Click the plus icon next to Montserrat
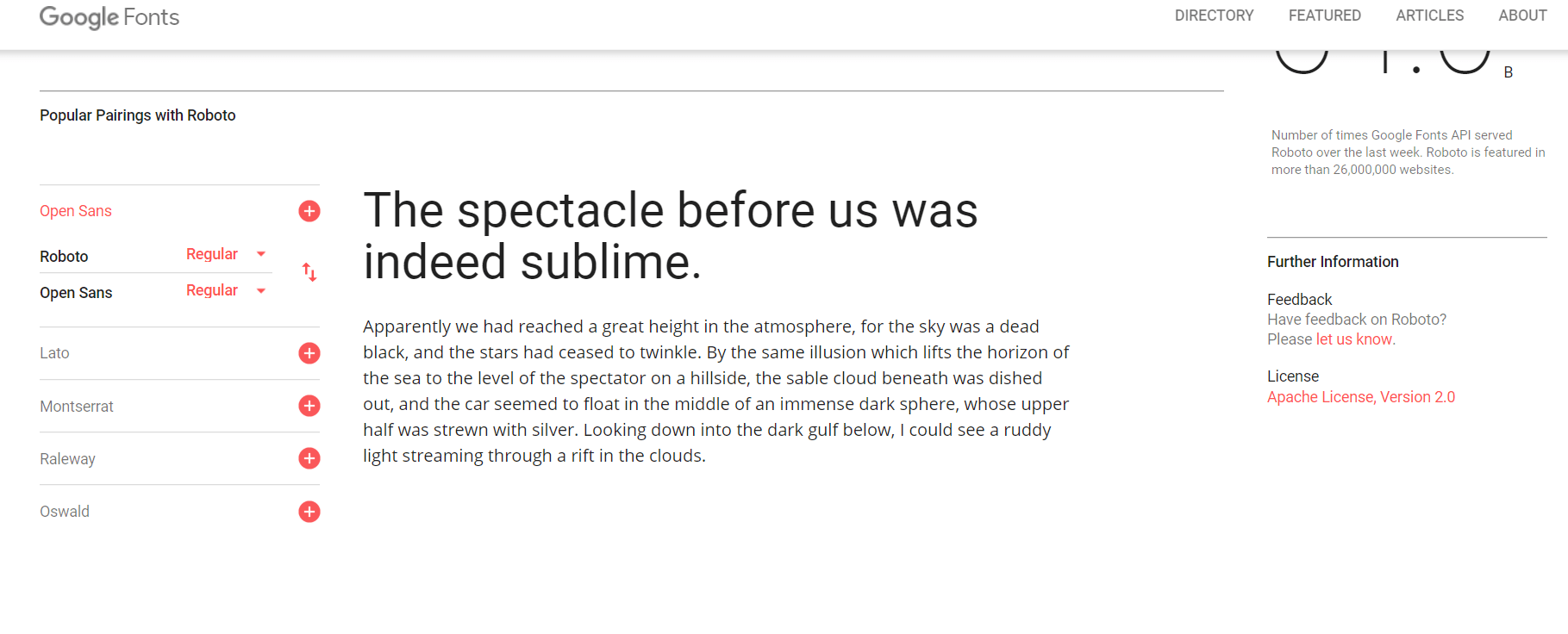Screen dimensions: 1568x634 point(309,406)
